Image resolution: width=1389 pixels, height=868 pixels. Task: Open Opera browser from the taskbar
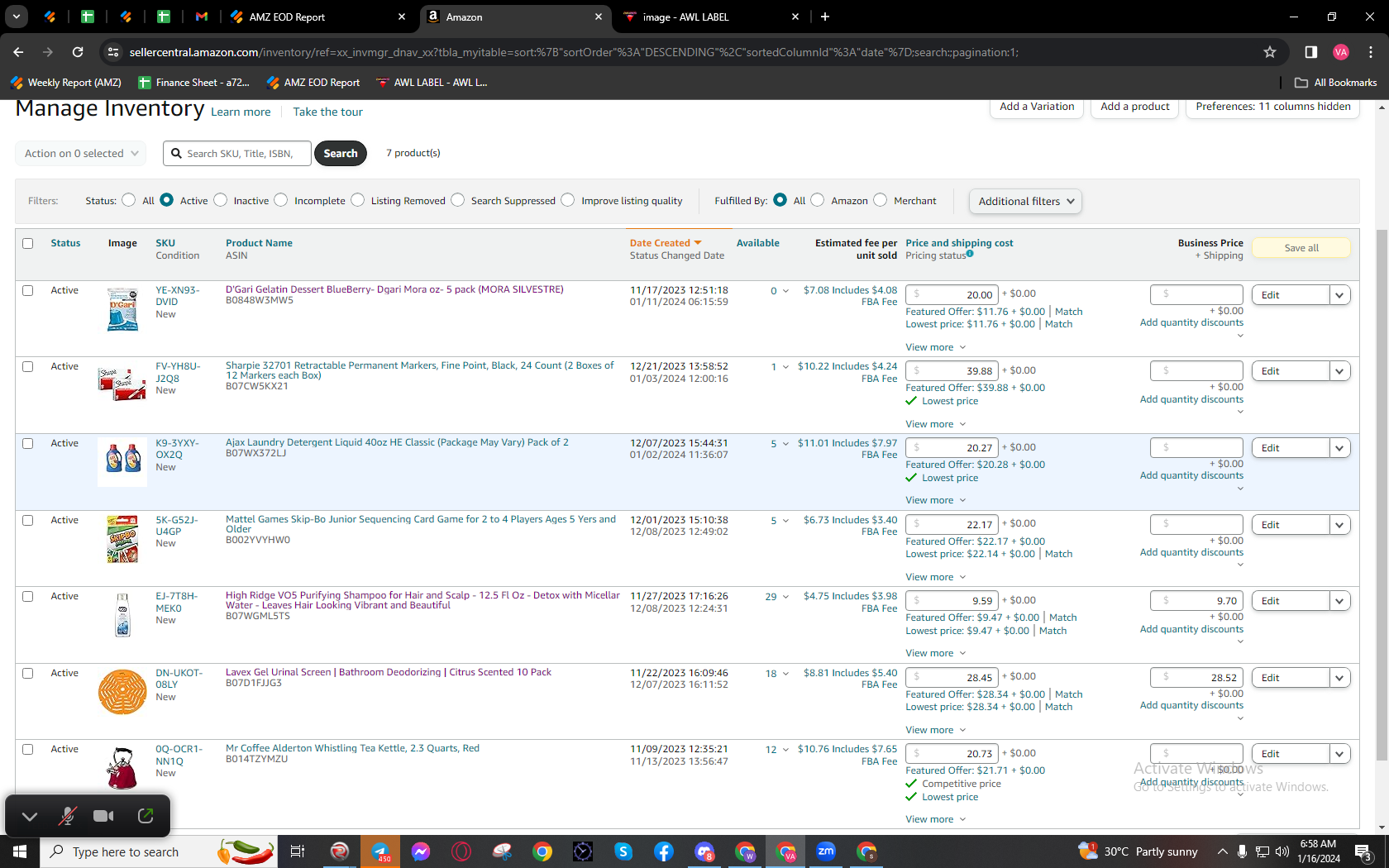coord(461,851)
